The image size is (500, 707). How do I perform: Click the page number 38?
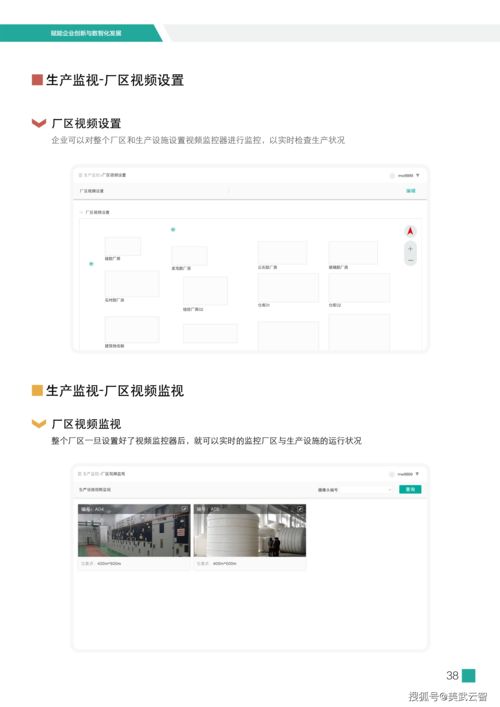452,675
